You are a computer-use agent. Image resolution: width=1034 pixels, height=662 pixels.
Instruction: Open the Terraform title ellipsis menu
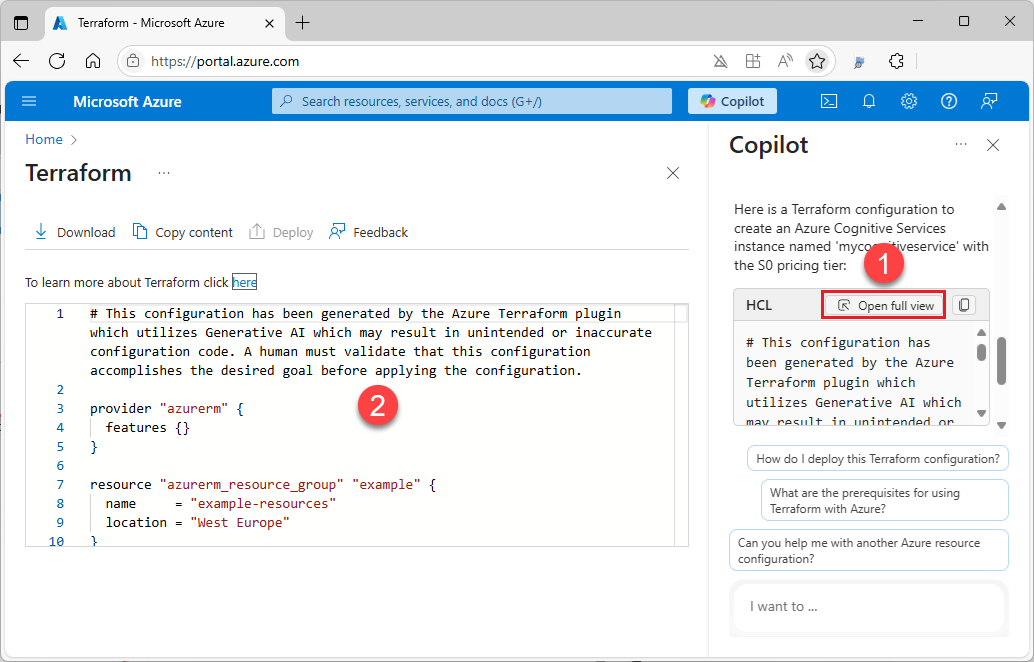164,173
